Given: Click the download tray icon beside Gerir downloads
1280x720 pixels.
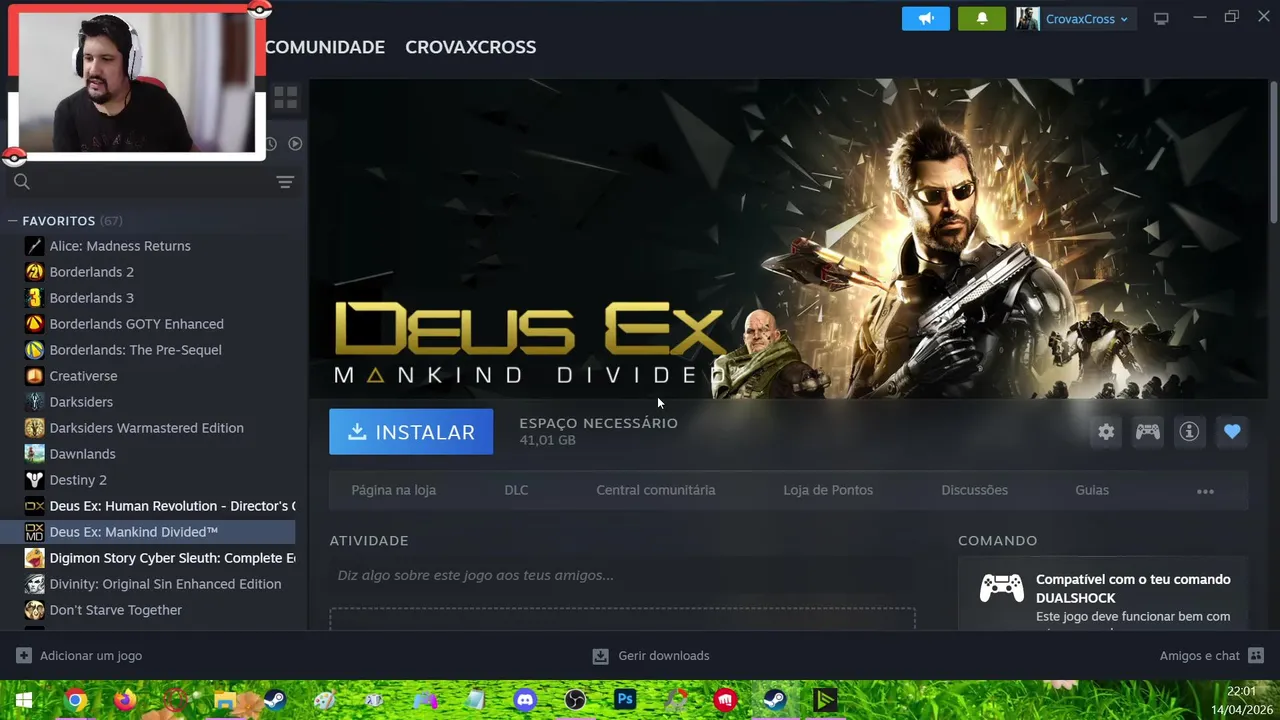Looking at the screenshot, I should [x=600, y=656].
